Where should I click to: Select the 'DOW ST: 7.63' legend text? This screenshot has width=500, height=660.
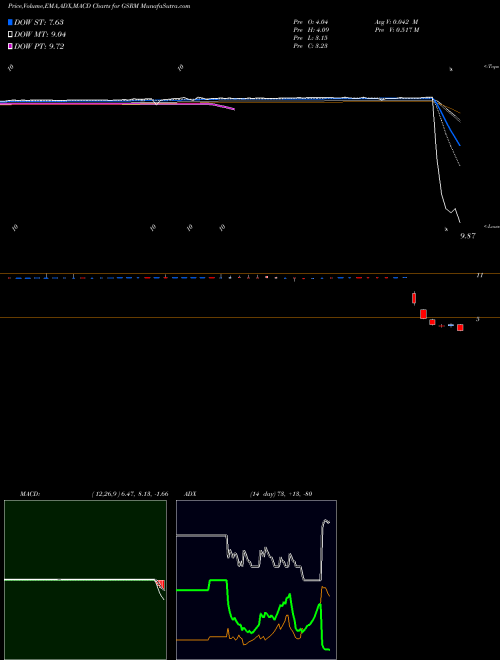[x=39, y=22]
